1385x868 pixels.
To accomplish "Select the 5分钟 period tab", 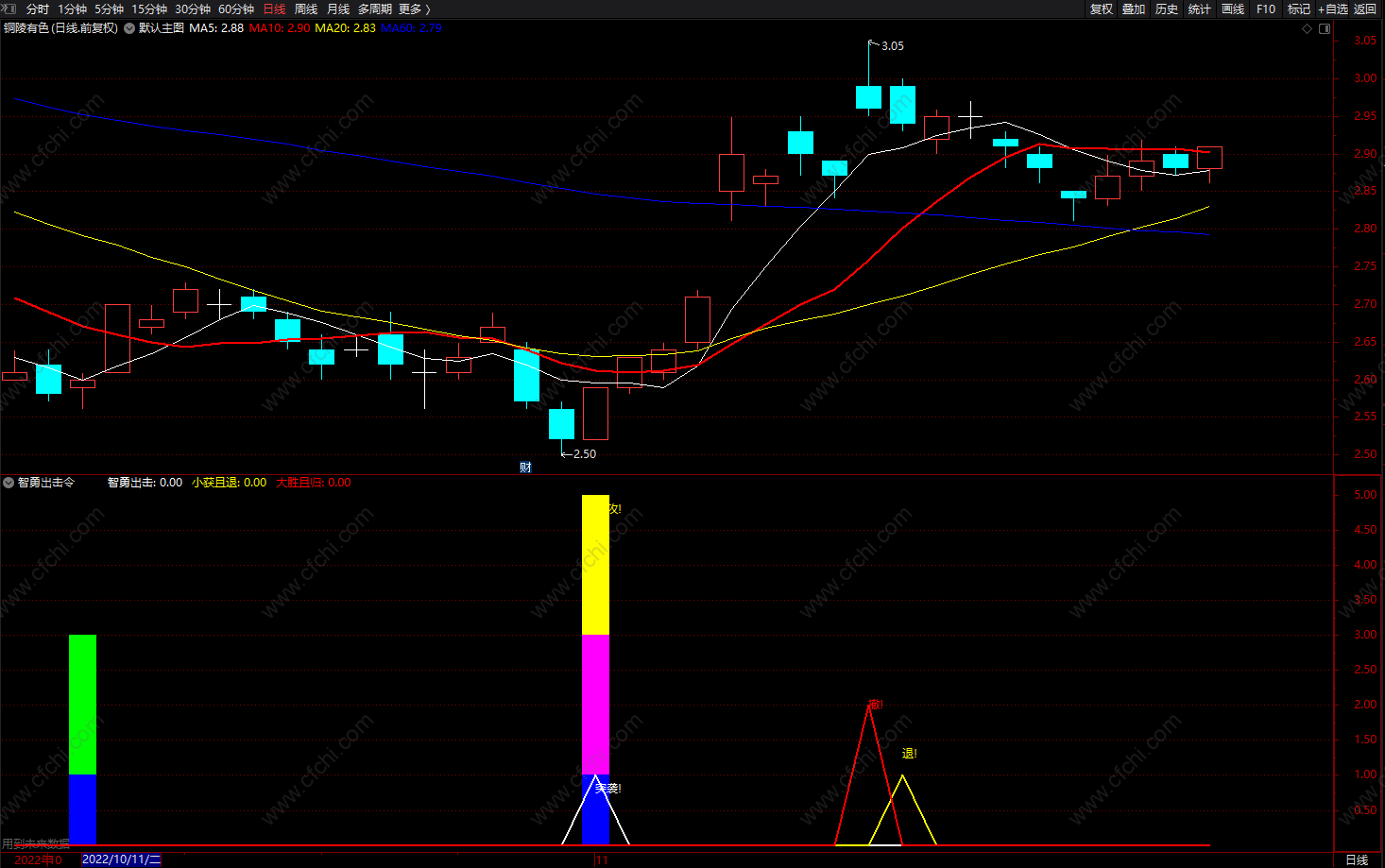I will pyautogui.click(x=109, y=9).
